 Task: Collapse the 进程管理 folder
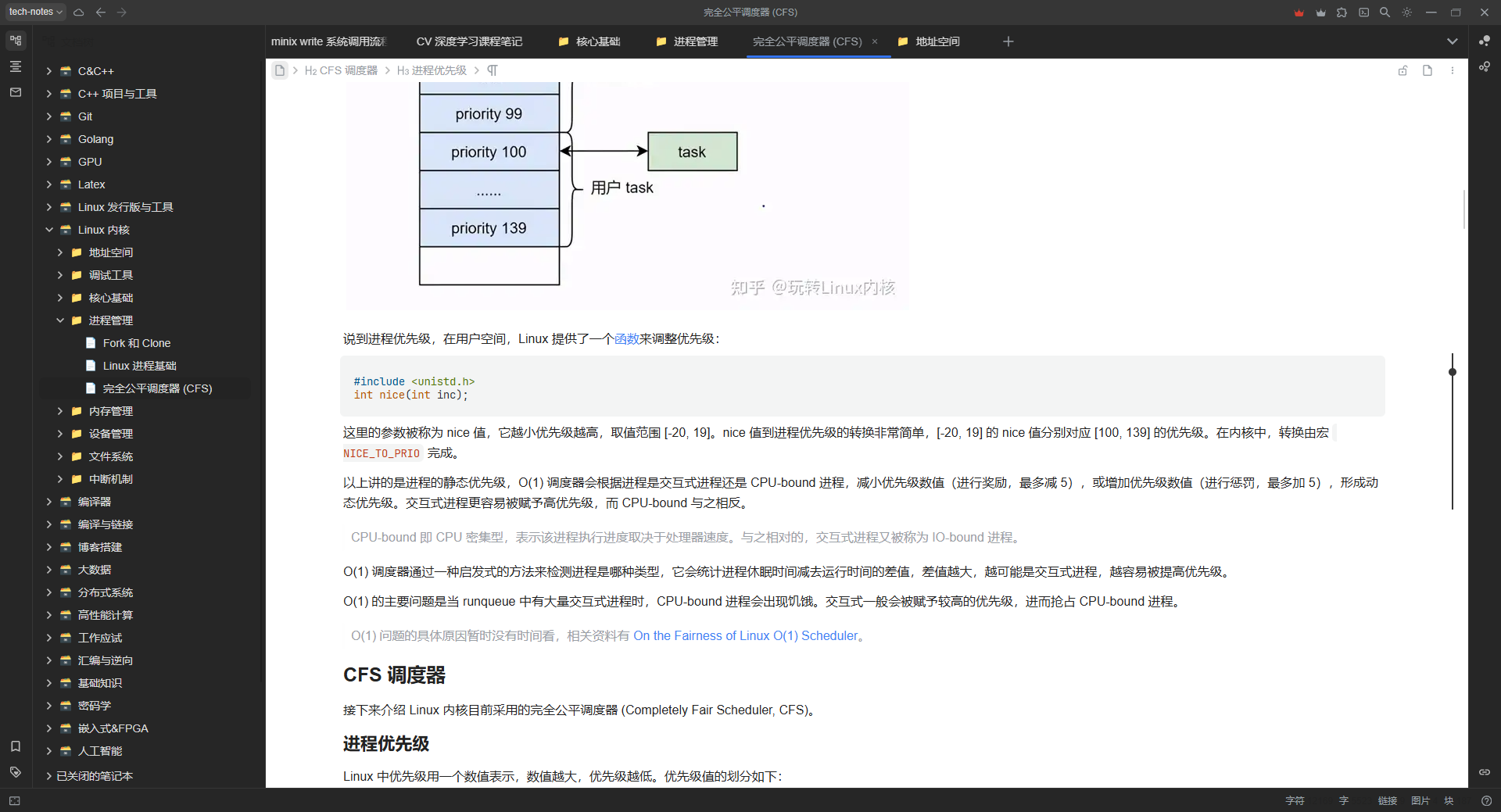tap(60, 320)
